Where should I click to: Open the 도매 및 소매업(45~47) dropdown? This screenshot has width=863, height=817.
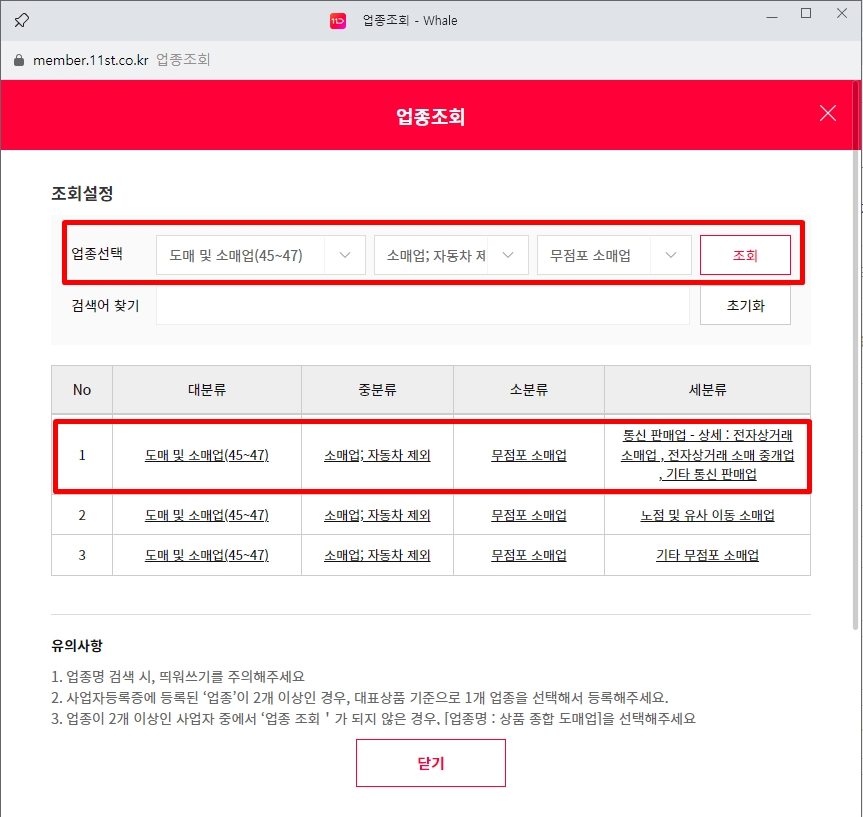click(261, 255)
